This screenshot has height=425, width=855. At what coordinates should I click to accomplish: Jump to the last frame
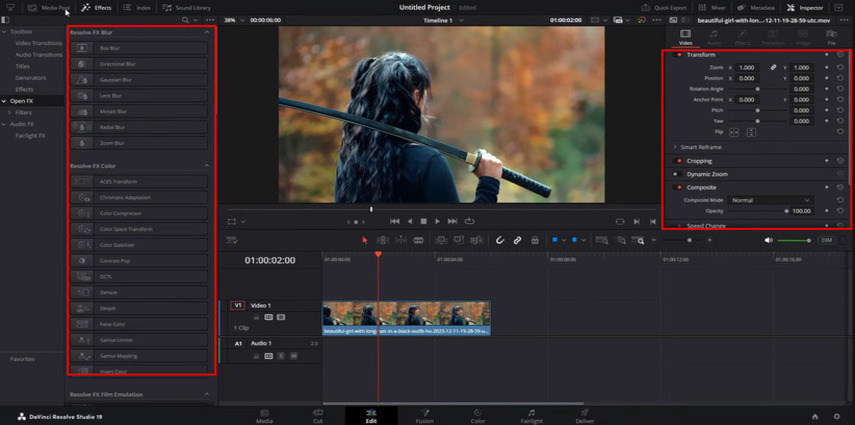point(452,221)
